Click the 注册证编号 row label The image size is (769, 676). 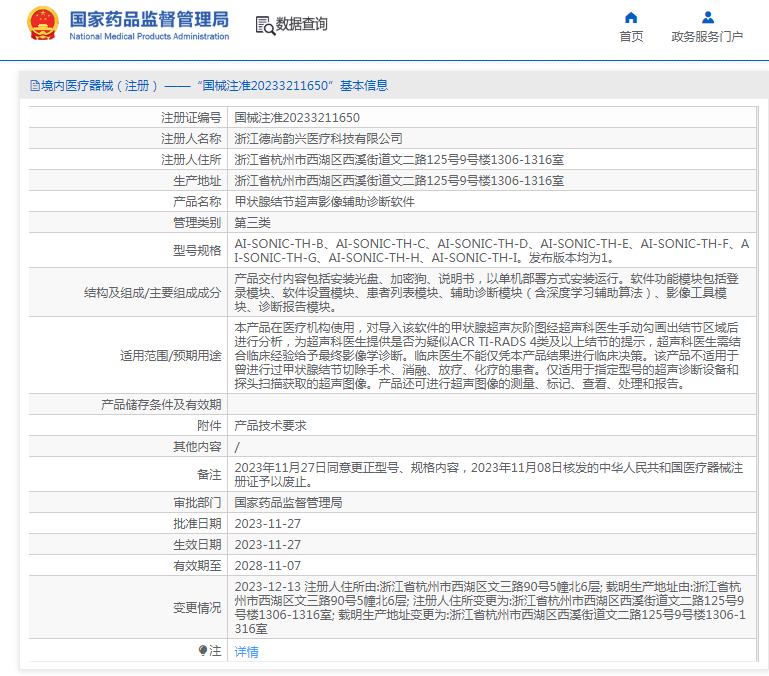click(x=191, y=118)
